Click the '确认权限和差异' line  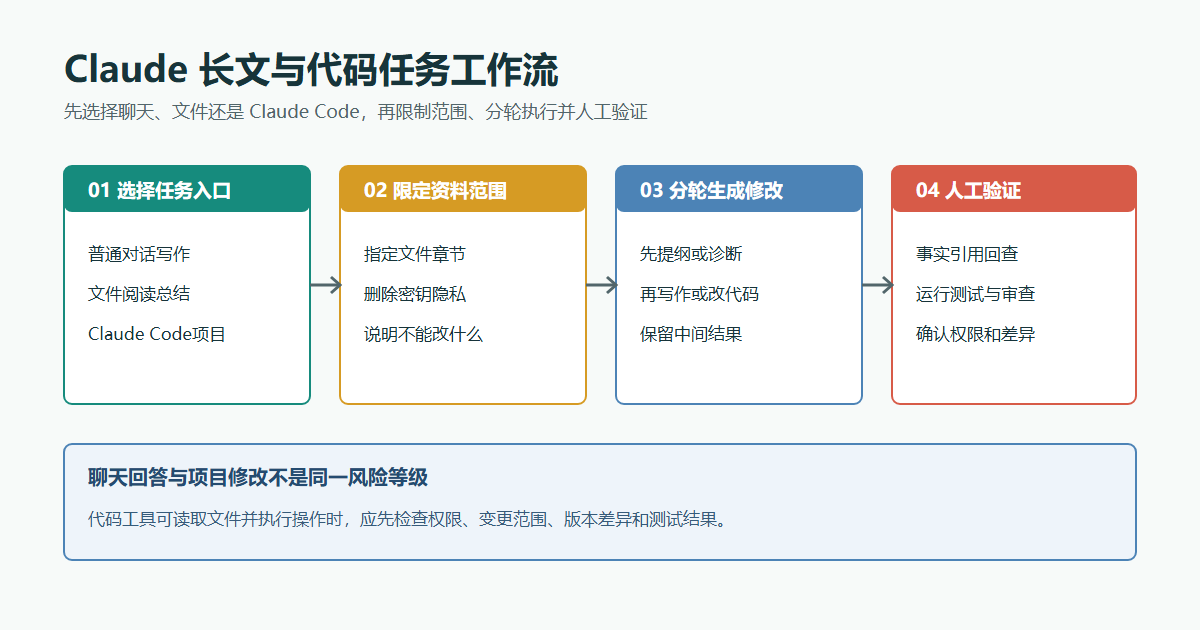(975, 334)
